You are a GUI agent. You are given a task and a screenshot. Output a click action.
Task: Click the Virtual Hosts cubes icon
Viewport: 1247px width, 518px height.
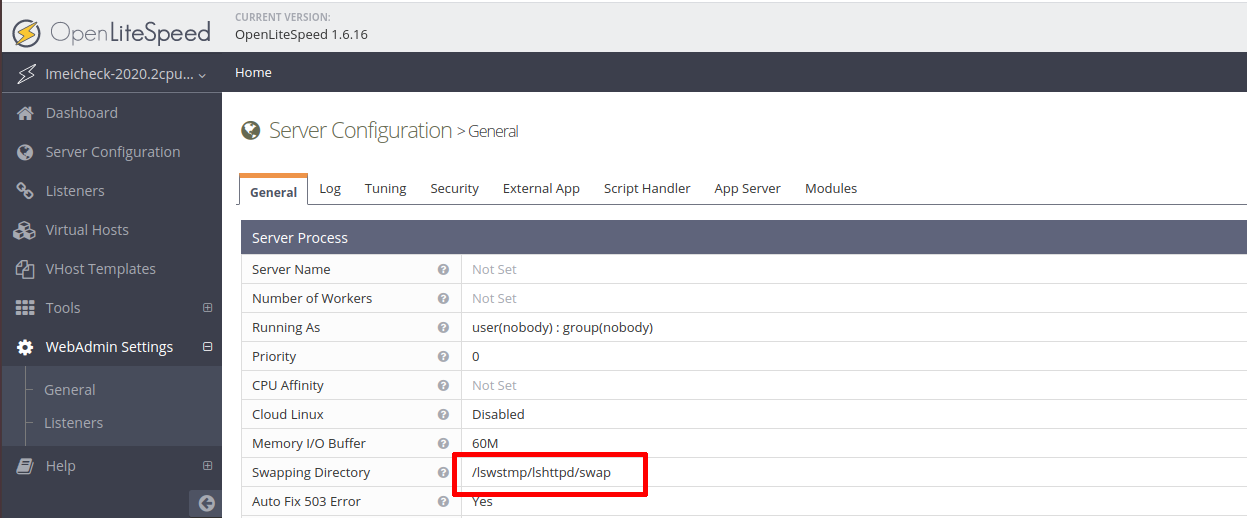pyautogui.click(x=25, y=230)
